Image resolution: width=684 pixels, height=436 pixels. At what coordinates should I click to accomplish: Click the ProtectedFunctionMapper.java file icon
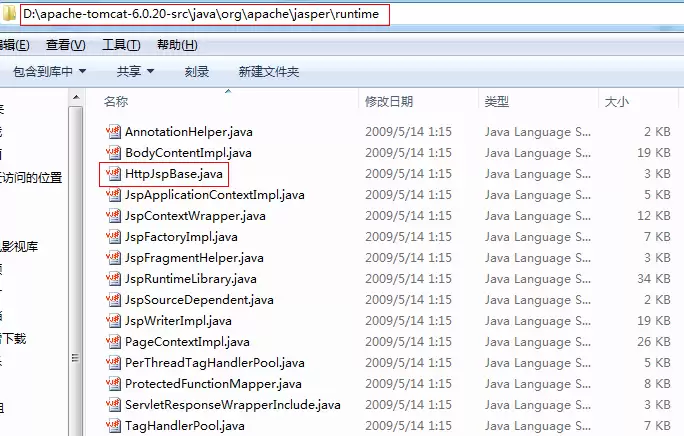point(113,384)
